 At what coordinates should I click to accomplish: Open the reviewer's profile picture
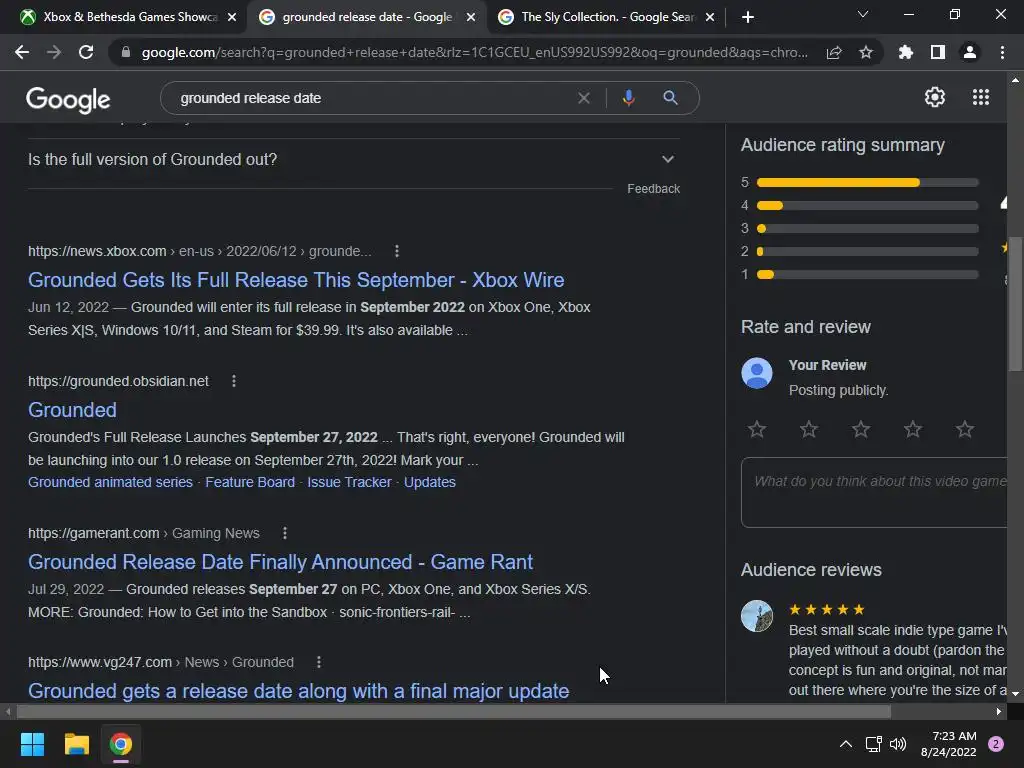point(757,616)
